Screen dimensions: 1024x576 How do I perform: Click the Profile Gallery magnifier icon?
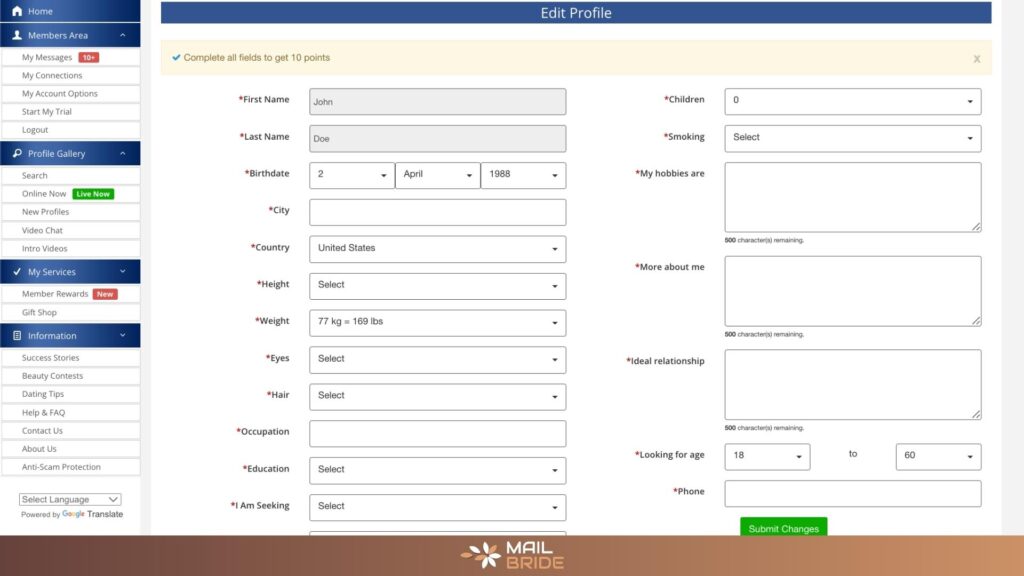coord(16,154)
